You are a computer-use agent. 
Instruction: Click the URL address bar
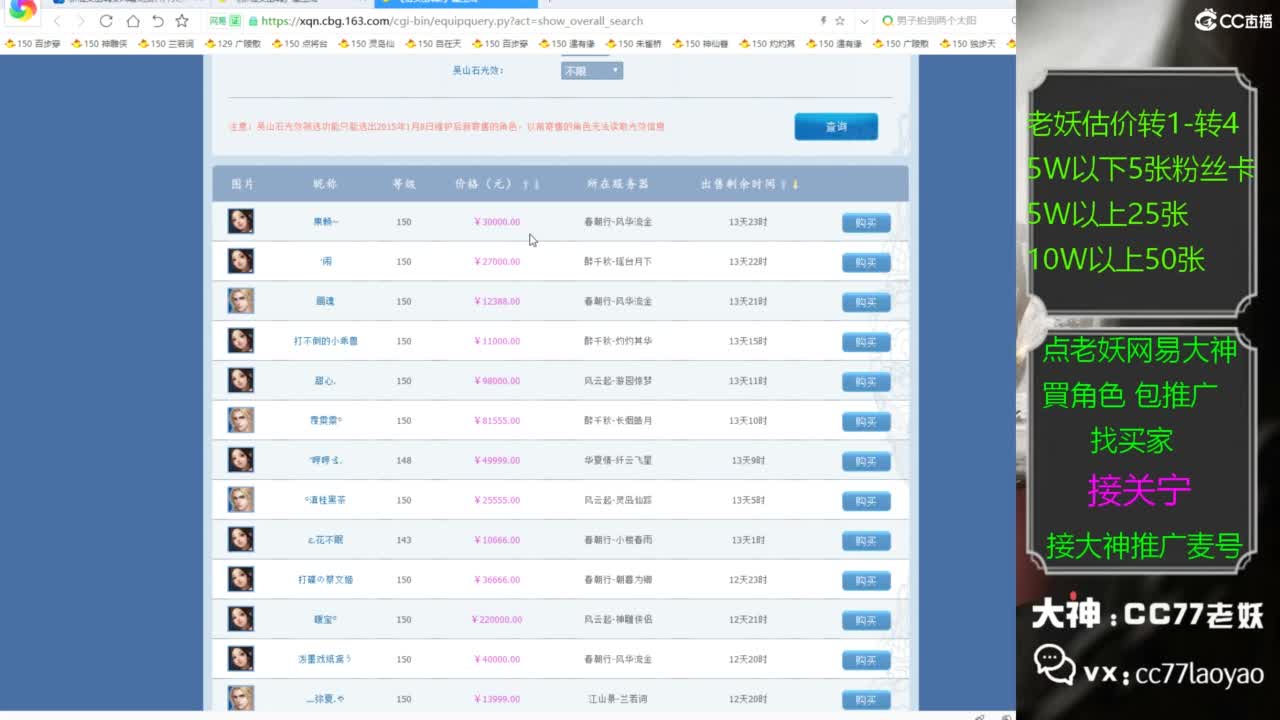pyautogui.click(x=530, y=21)
